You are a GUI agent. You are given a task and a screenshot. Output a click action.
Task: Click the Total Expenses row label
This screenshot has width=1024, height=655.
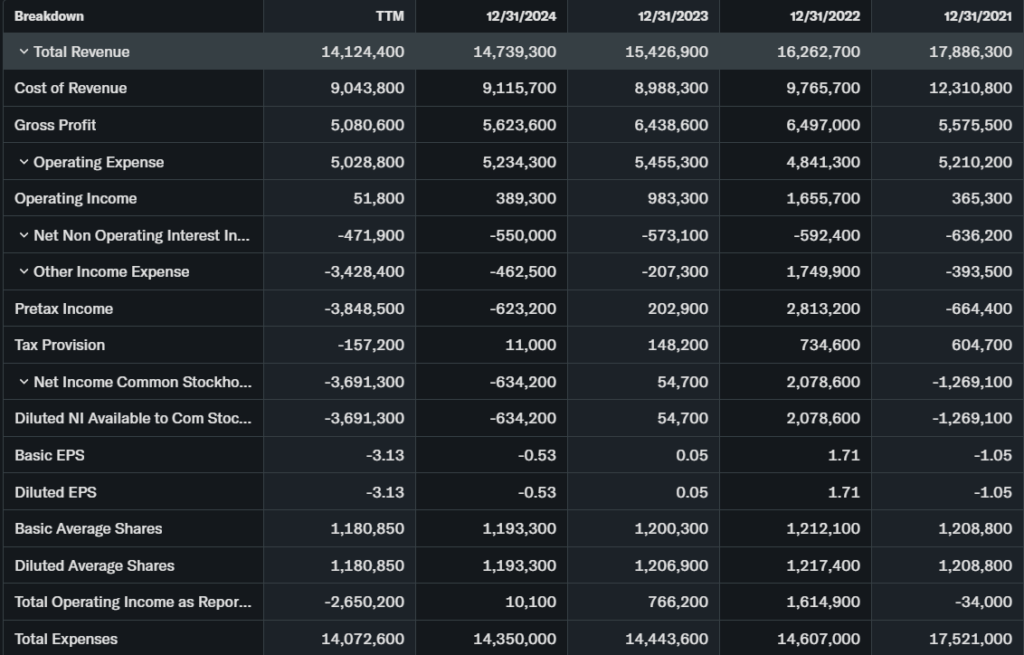(65, 639)
